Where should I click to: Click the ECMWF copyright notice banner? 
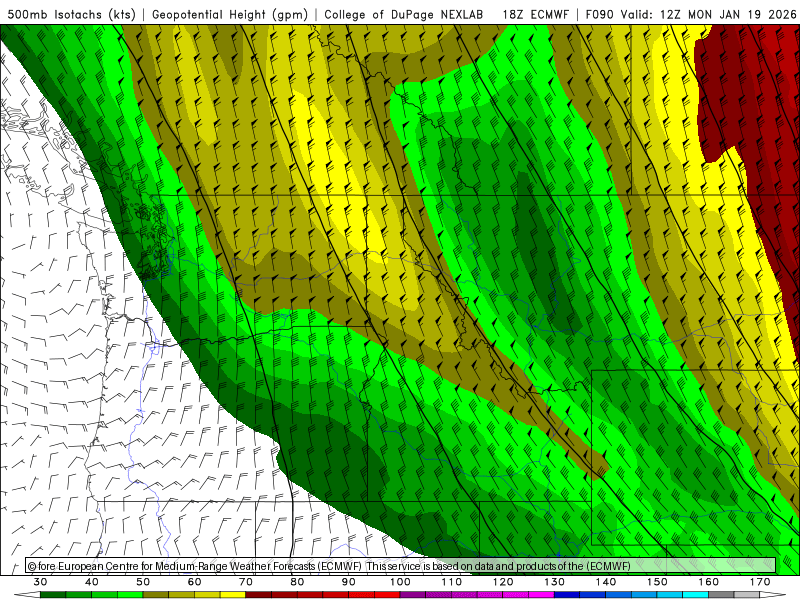point(401,566)
